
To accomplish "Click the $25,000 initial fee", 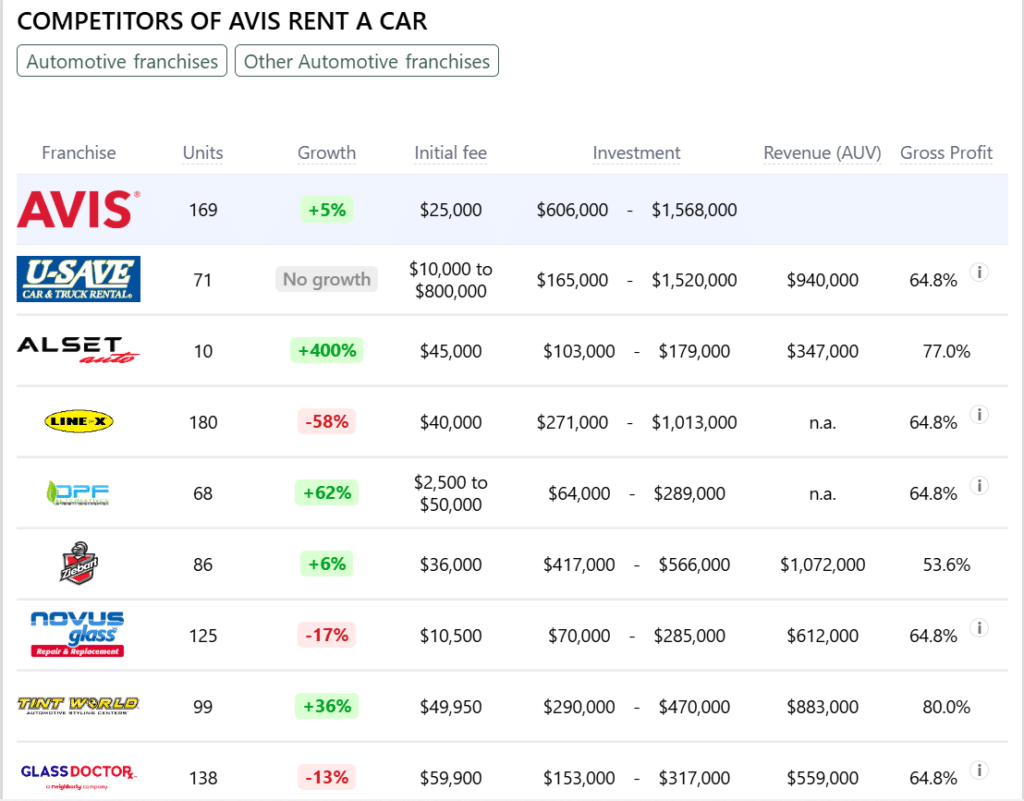I will coord(451,210).
